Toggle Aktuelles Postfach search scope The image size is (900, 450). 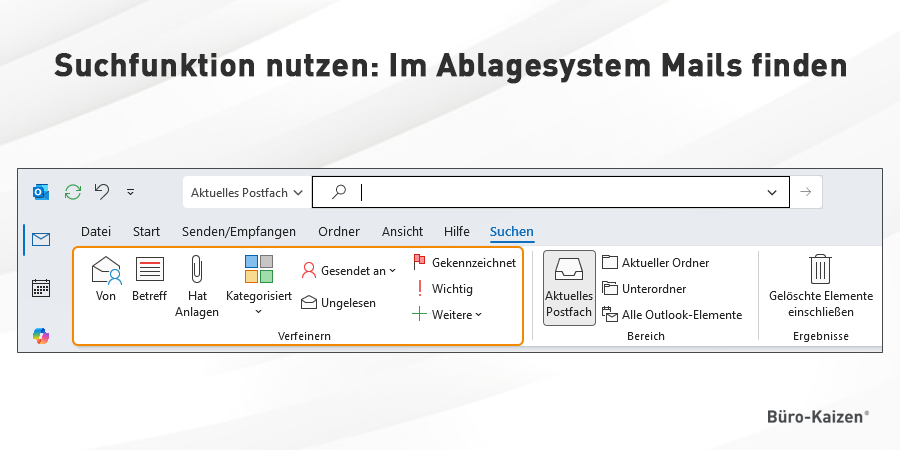tap(569, 286)
